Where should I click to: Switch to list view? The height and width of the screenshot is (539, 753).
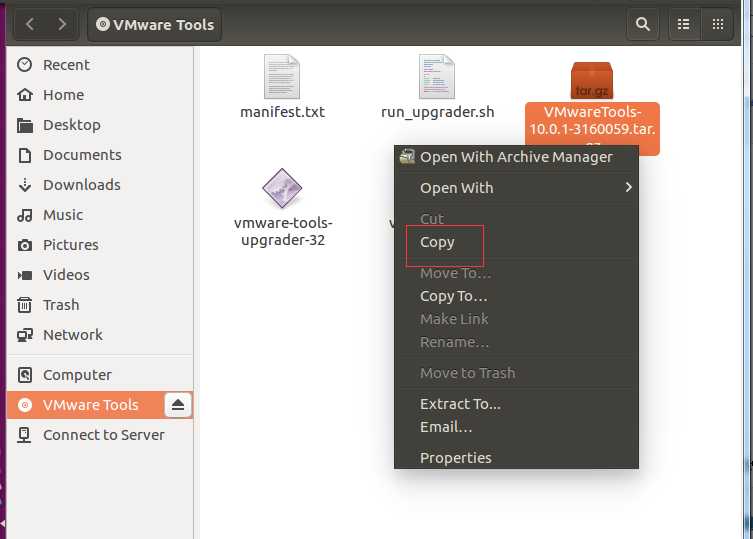pos(684,24)
